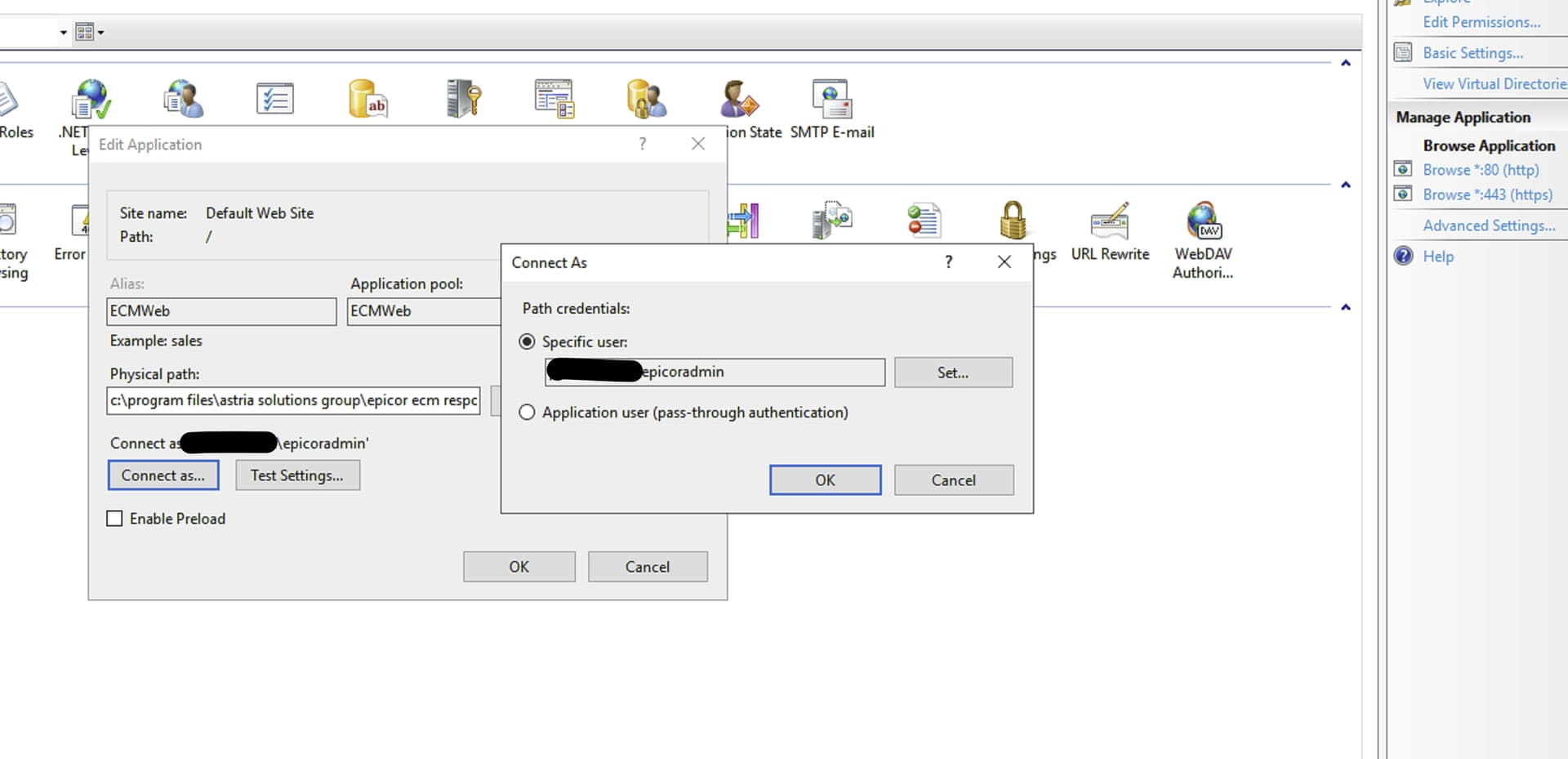Open the Machine Key server-and-key icon
1568x759 pixels.
[x=463, y=99]
